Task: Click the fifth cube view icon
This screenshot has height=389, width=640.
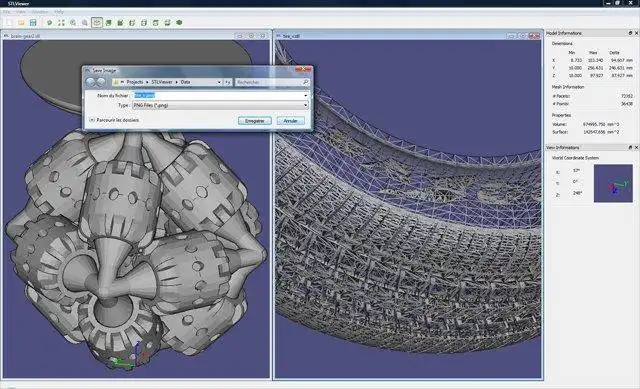Action: point(156,22)
